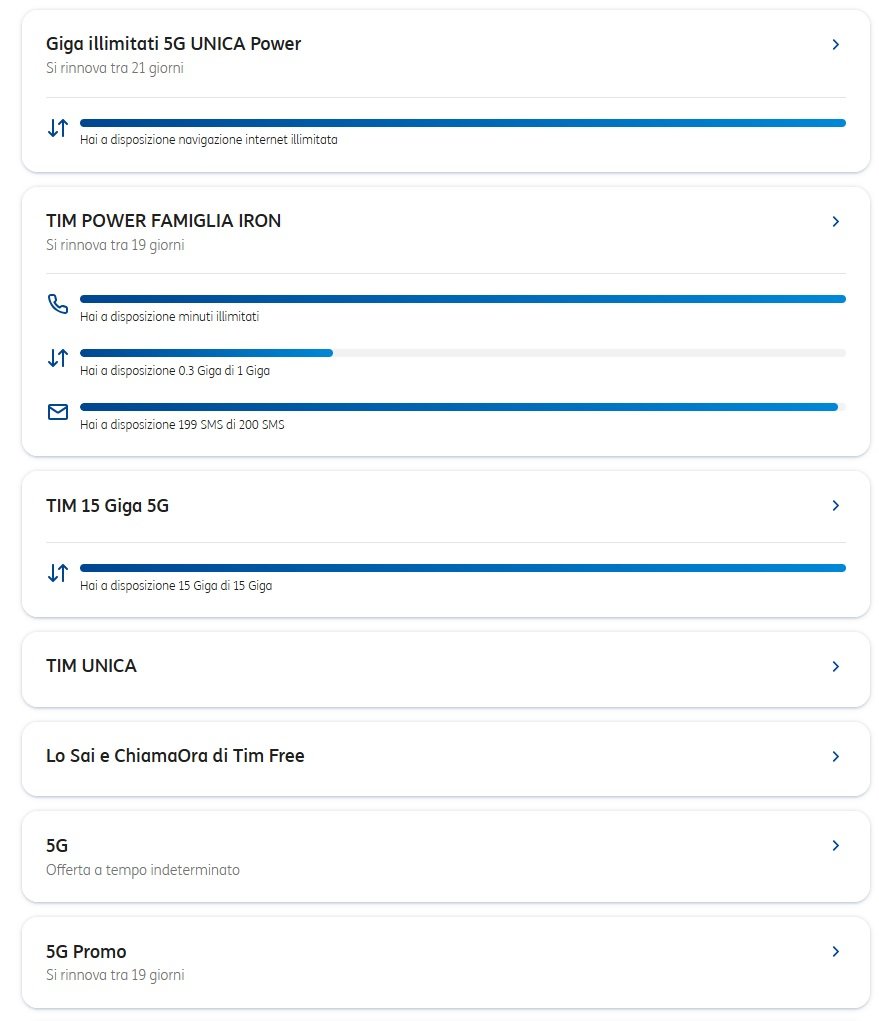Click data arrows icon in Giga illimitati card

pyautogui.click(x=58, y=128)
